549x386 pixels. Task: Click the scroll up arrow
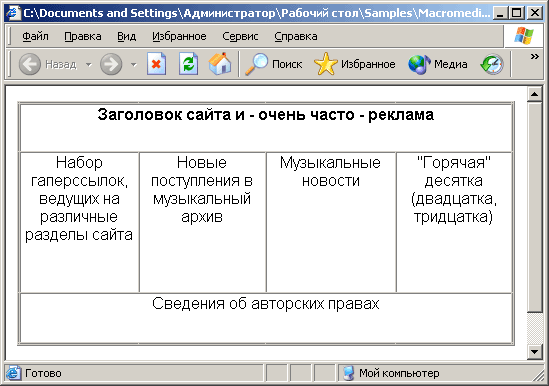[x=535, y=94]
